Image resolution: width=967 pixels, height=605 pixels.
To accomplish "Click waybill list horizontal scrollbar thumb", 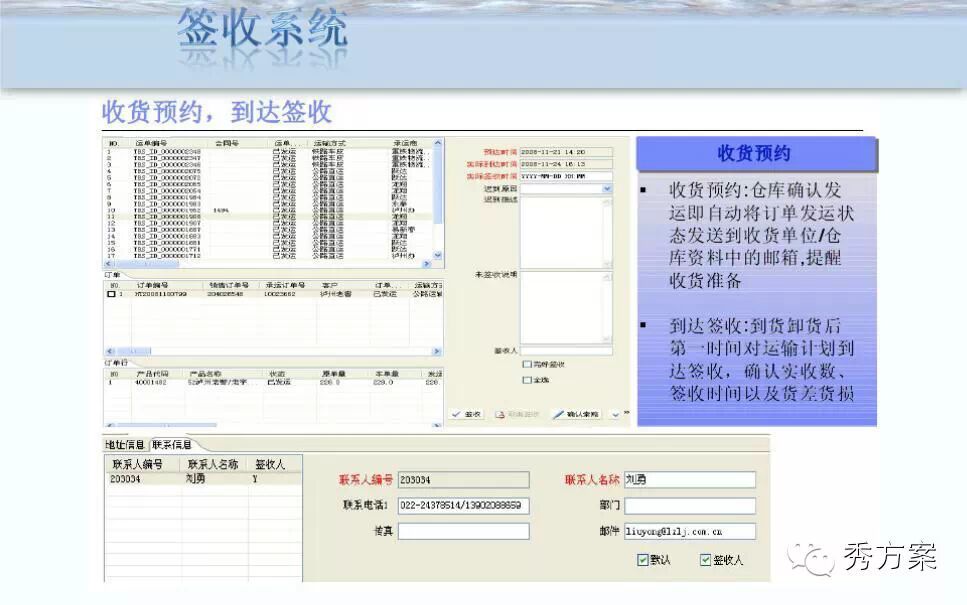I will [x=147, y=263].
